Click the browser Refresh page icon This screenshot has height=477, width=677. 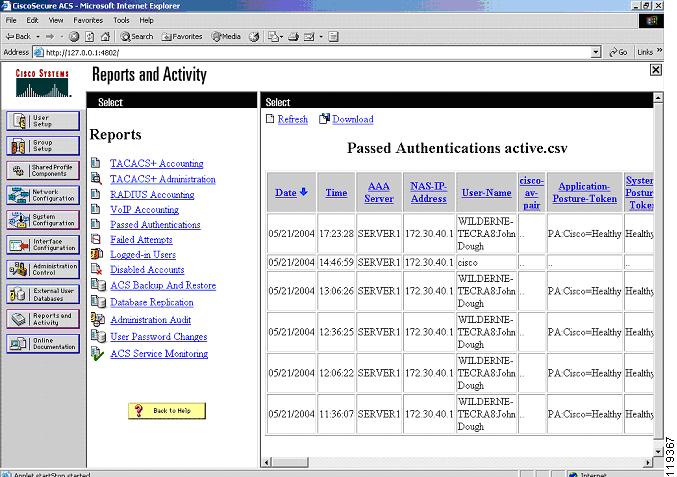coord(89,37)
